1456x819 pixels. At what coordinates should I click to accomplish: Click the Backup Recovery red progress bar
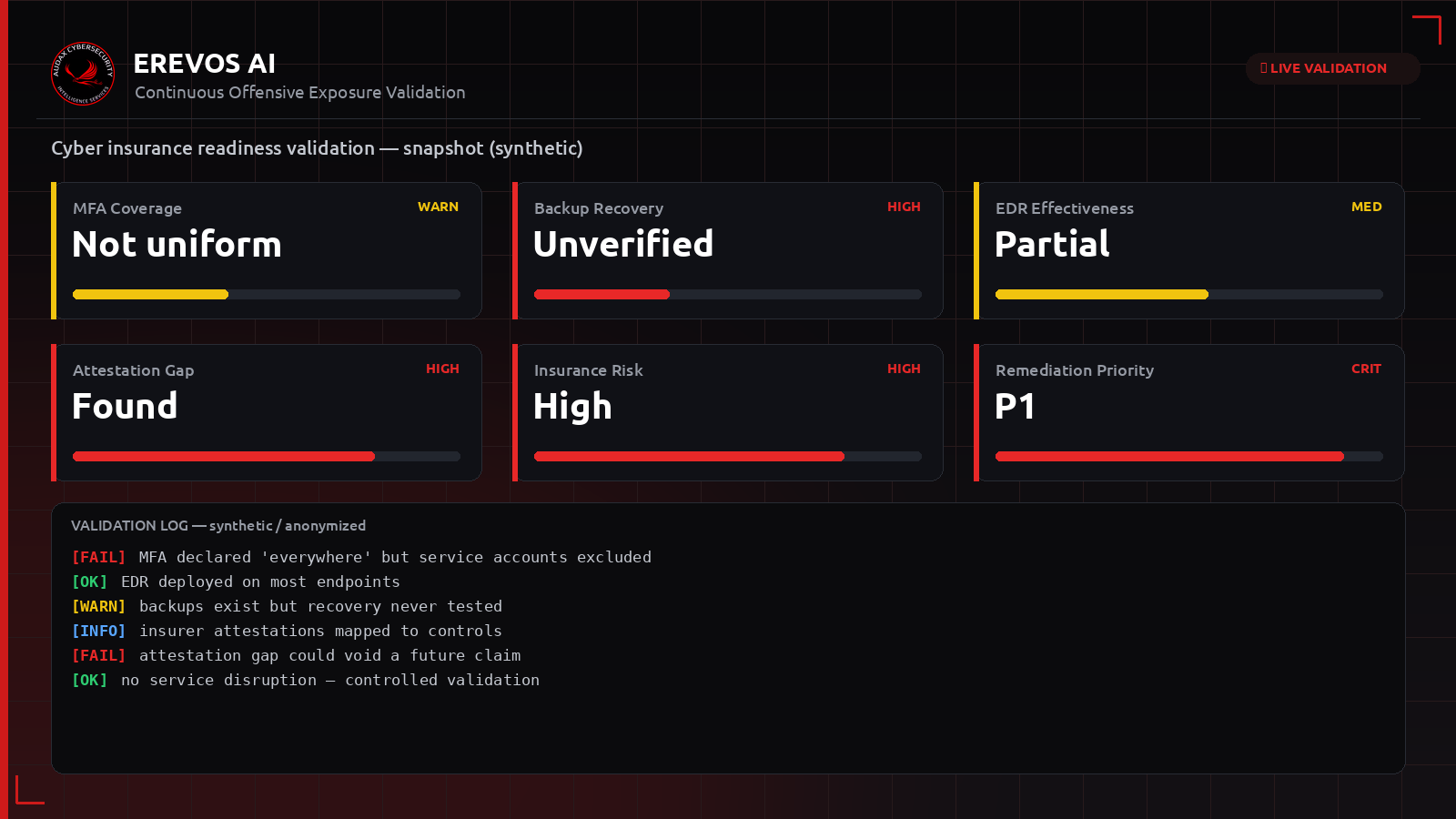pos(728,294)
